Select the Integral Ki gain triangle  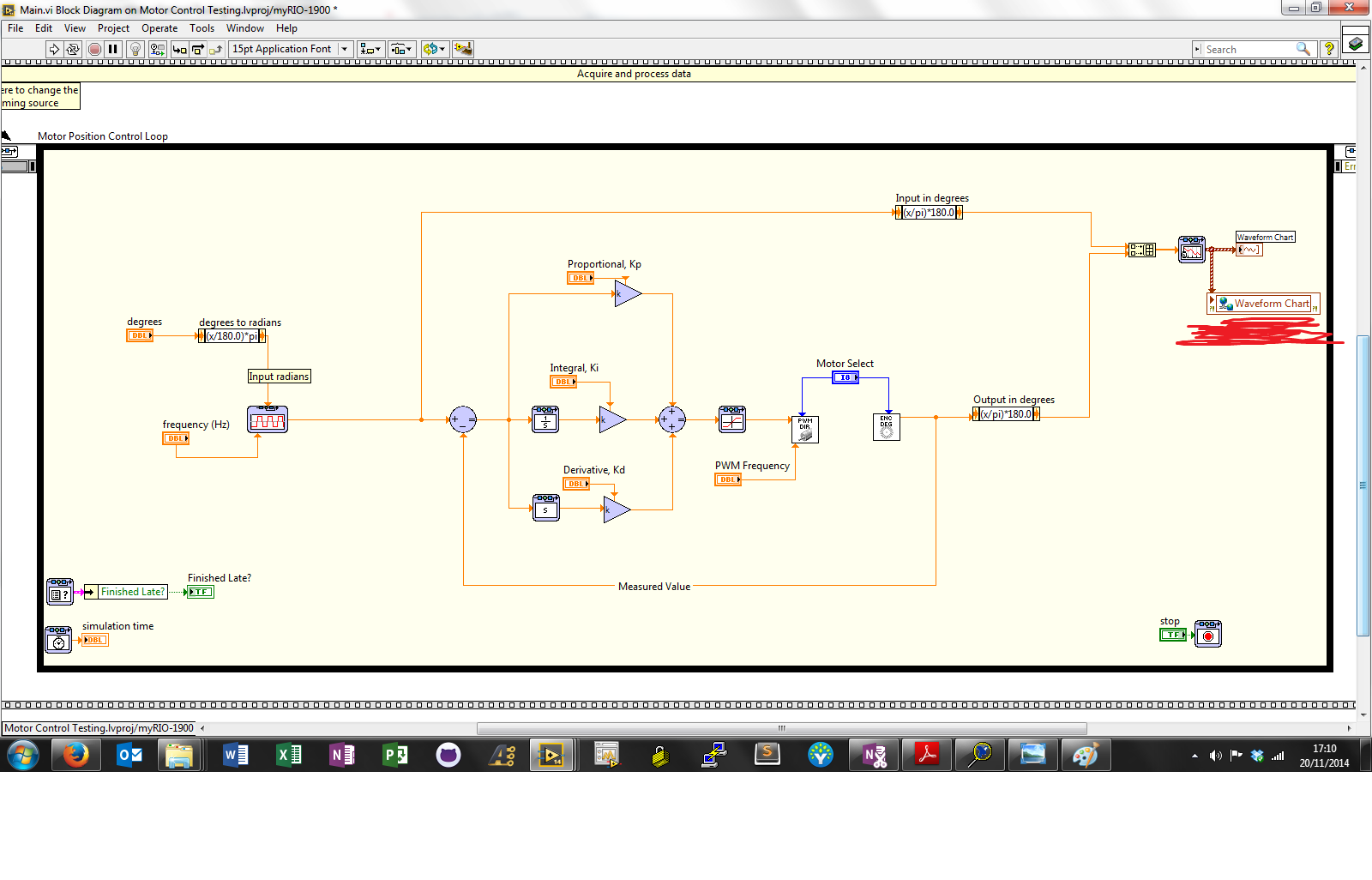click(x=611, y=419)
